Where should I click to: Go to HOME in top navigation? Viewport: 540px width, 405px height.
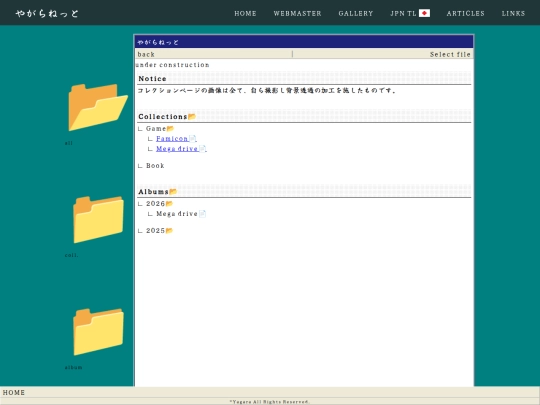click(245, 13)
